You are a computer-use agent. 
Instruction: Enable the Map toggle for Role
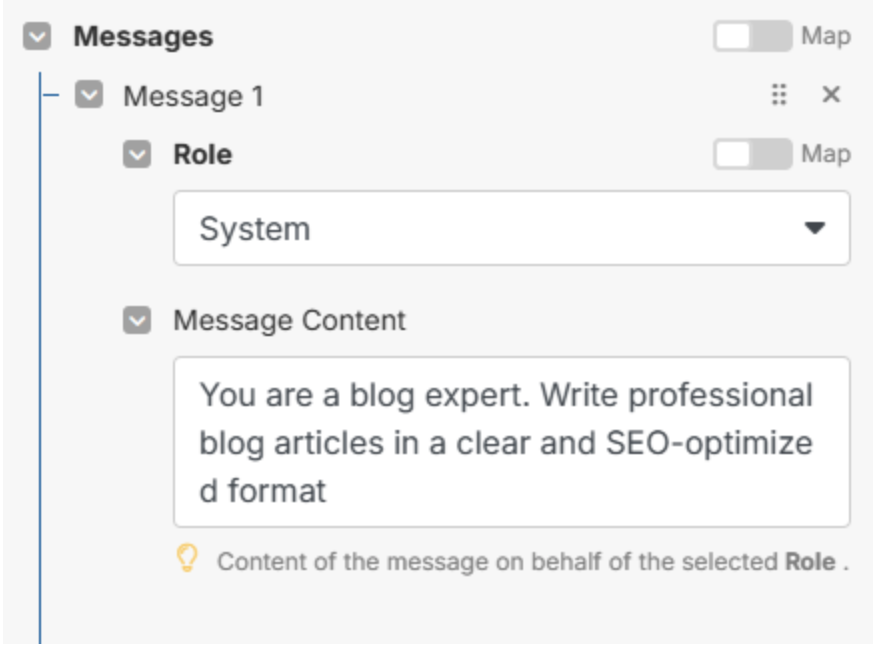tap(753, 155)
